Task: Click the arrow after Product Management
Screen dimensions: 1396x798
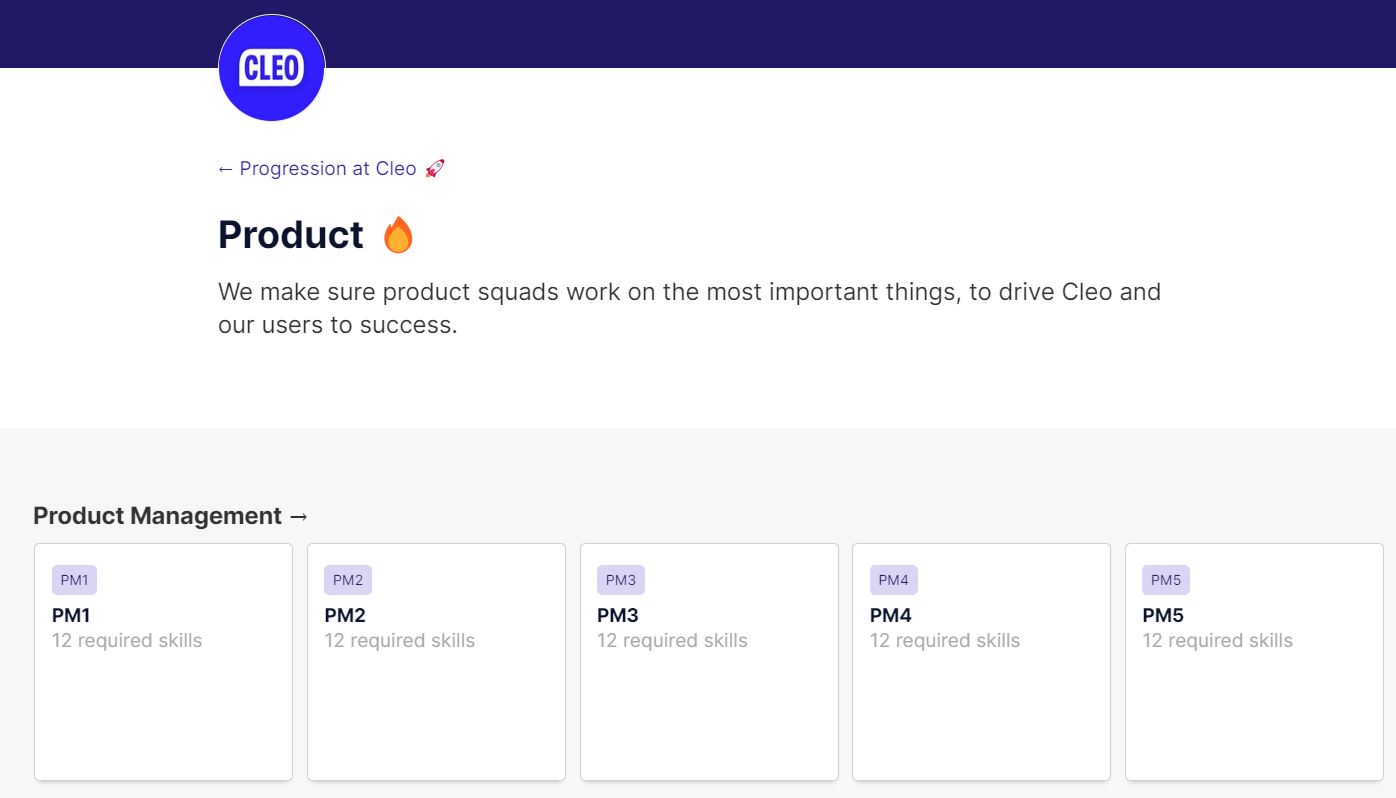Action: click(298, 516)
